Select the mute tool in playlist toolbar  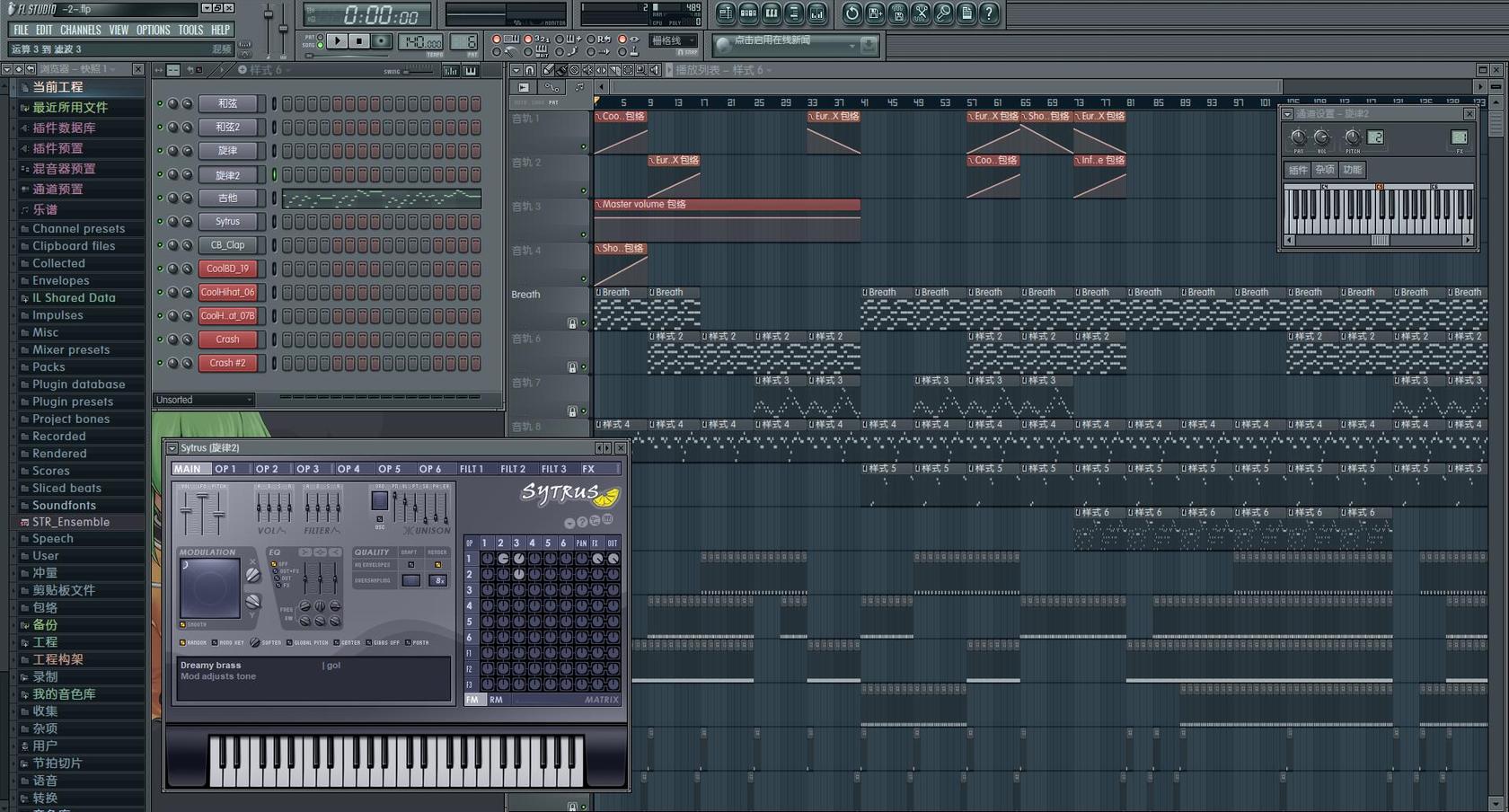coord(587,70)
